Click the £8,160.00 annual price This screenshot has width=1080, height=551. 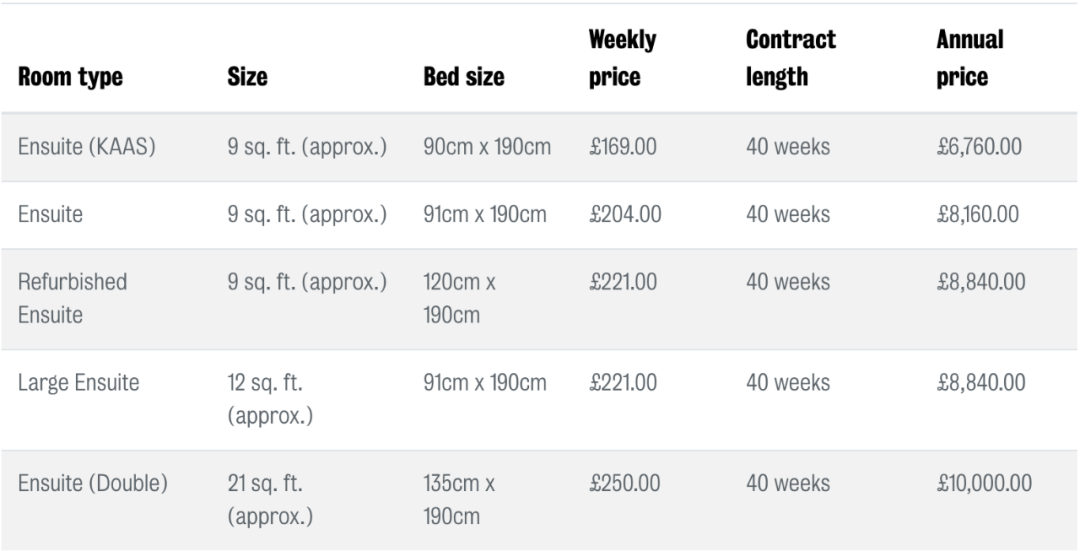click(979, 214)
